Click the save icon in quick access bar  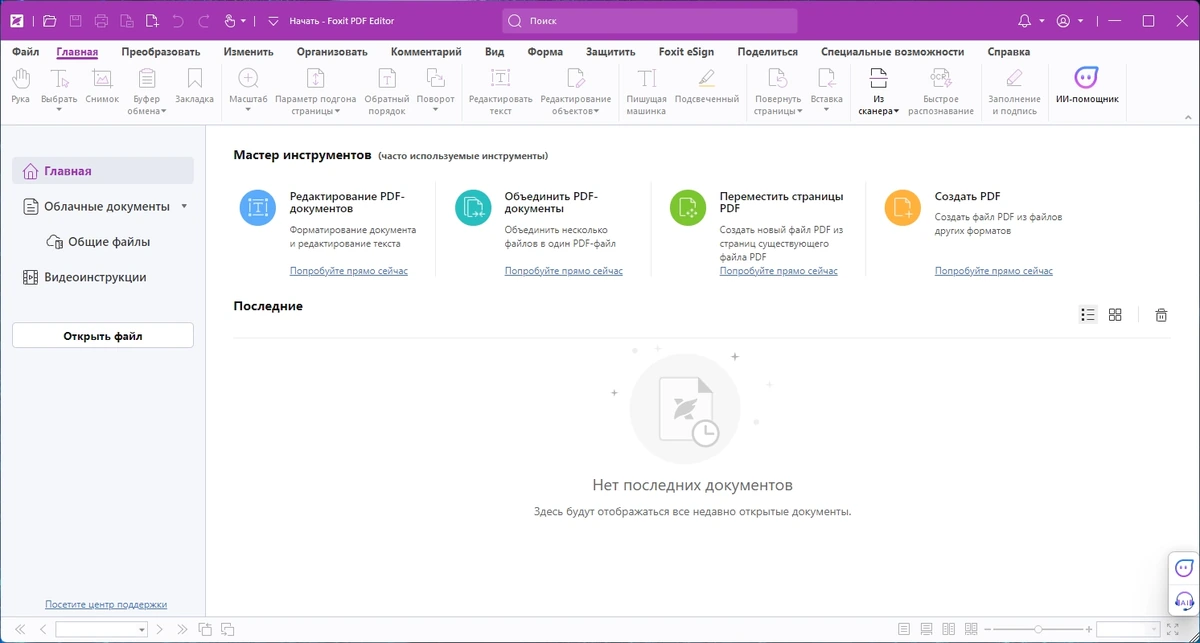pos(75,21)
